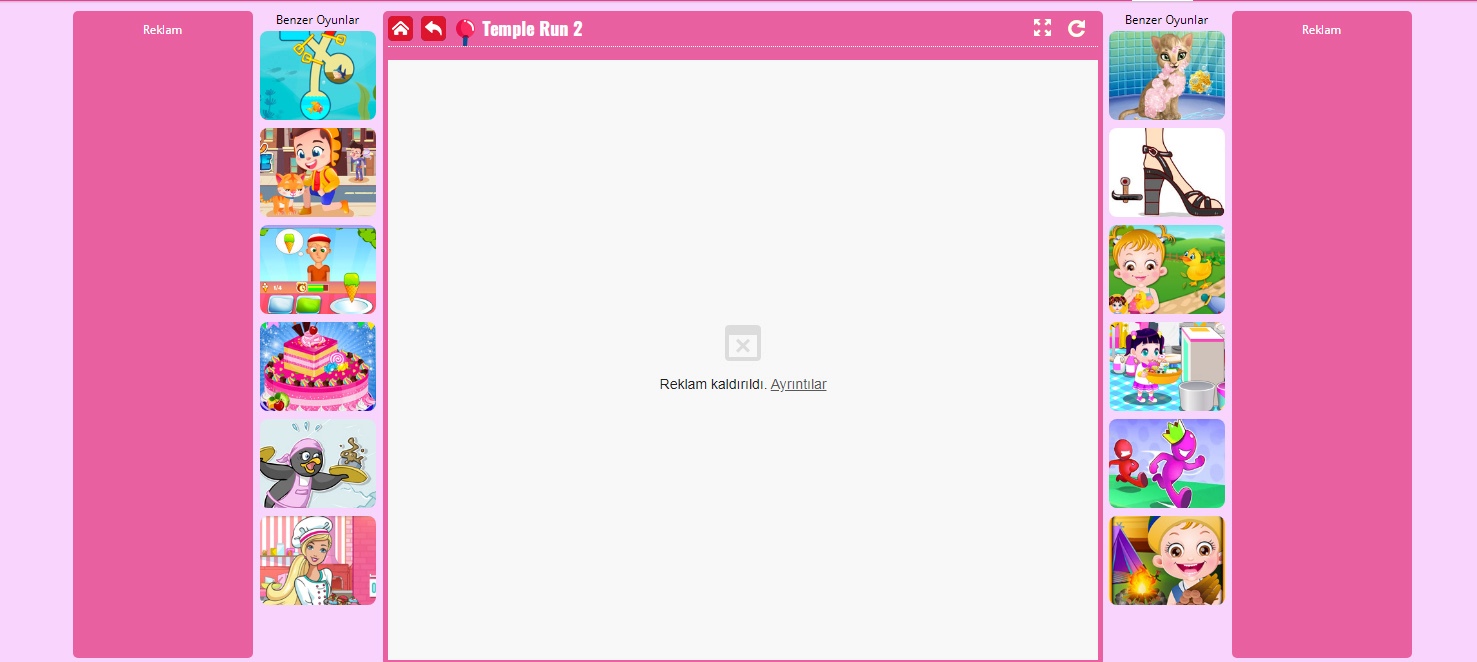The height and width of the screenshot is (662, 1477).
Task: Open the ice cream seller game thumbnail
Action: (x=318, y=269)
